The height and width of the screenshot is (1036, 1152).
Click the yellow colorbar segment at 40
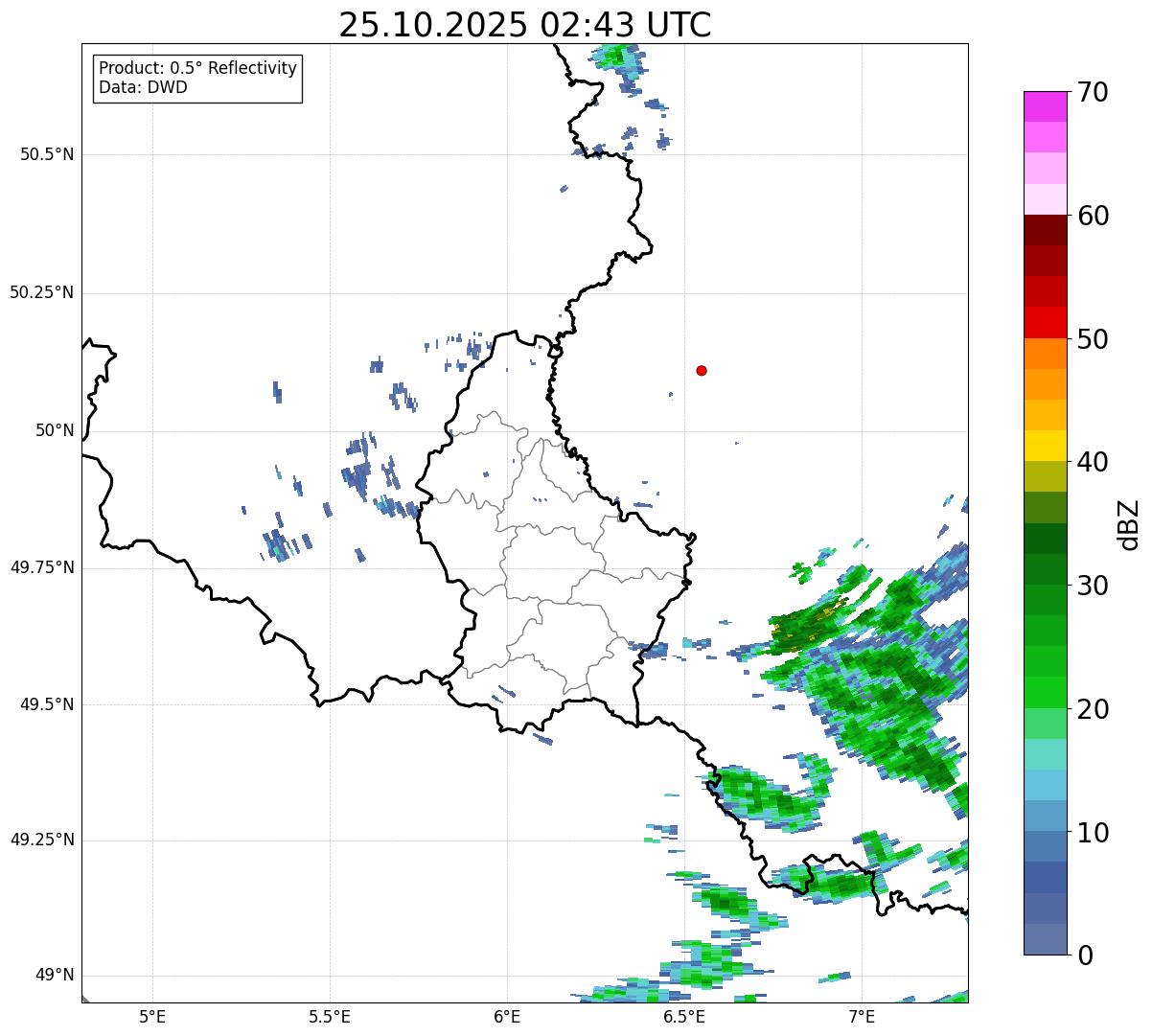tap(1045, 446)
